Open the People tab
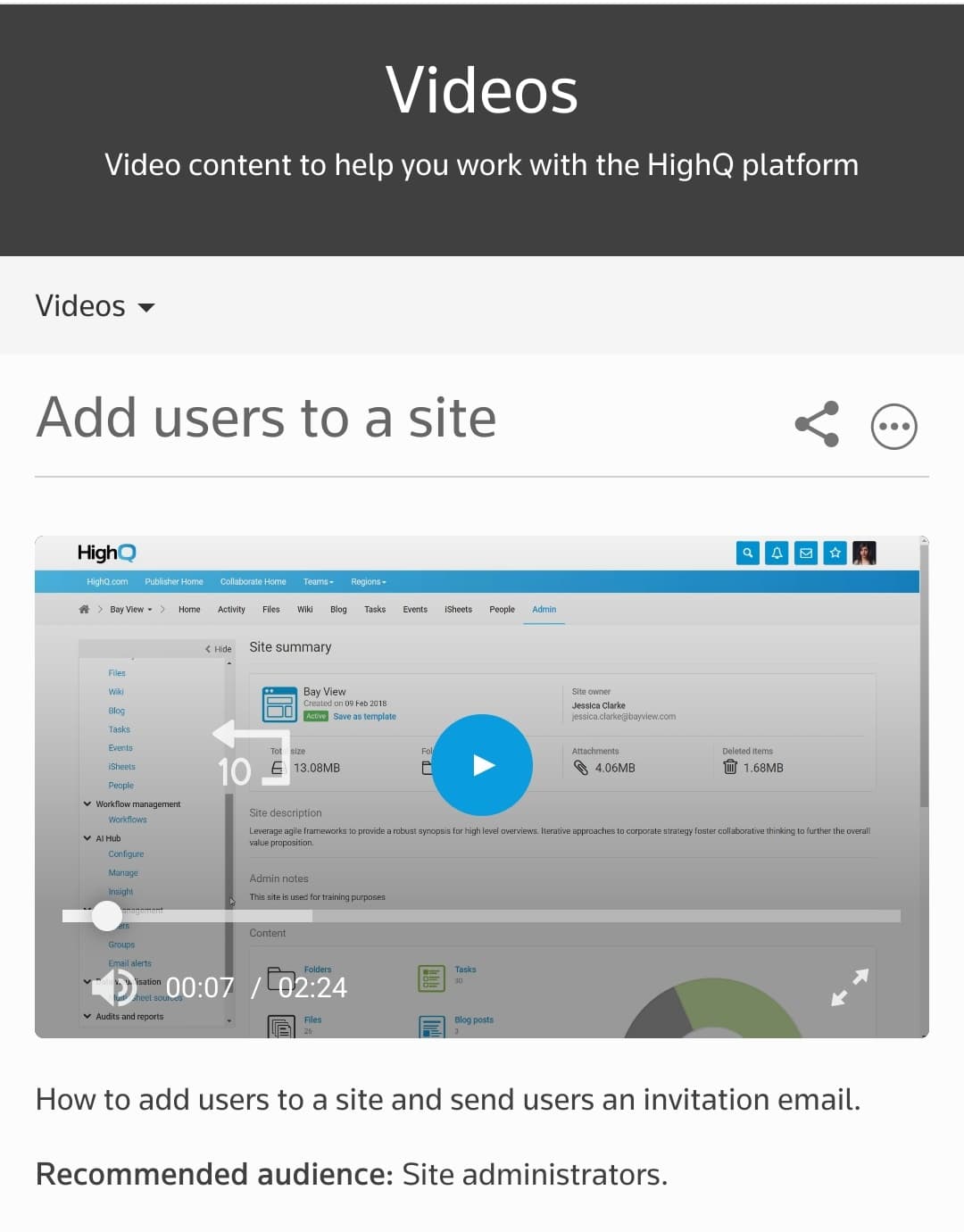 click(502, 610)
